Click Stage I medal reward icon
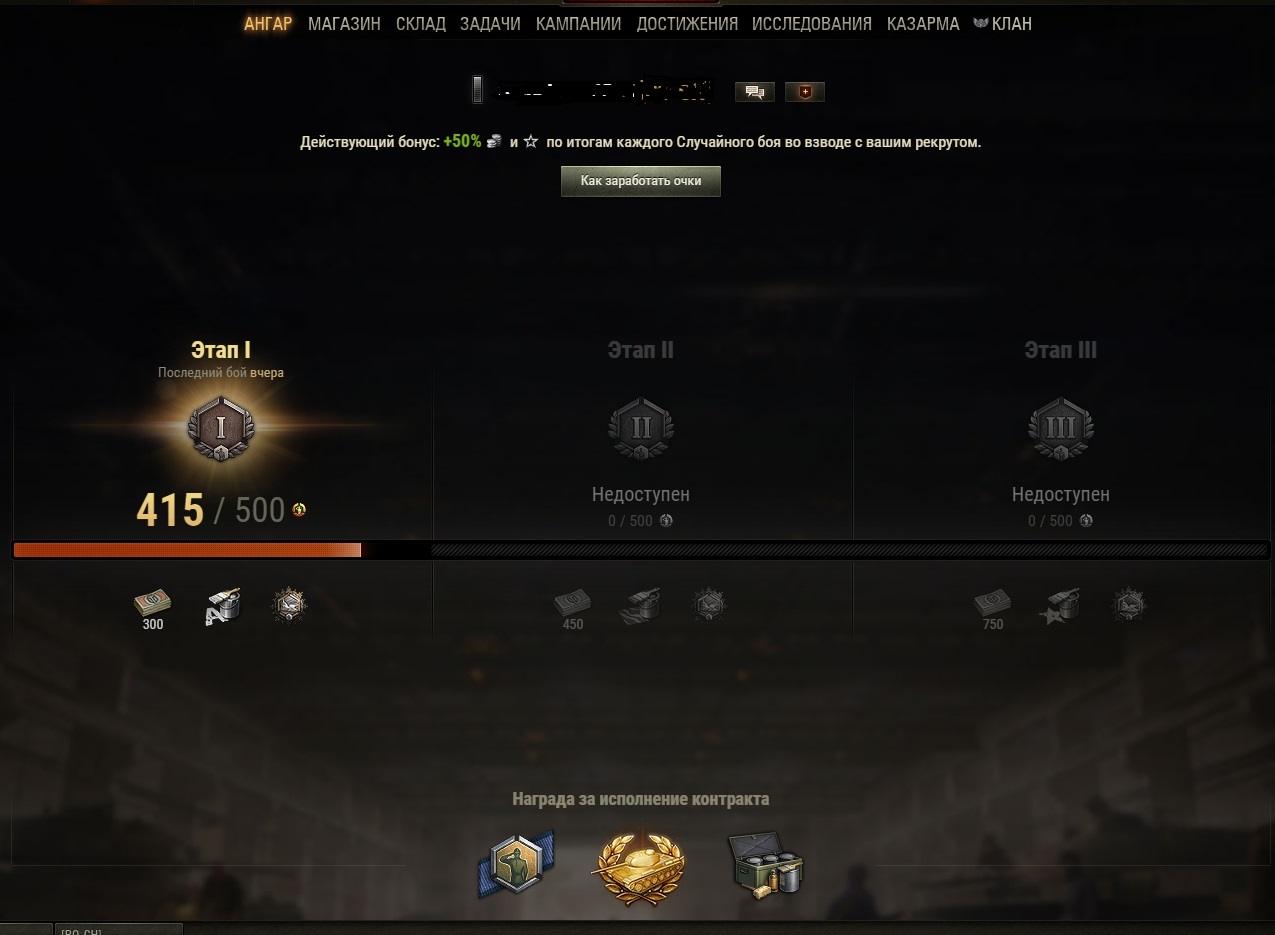The height and width of the screenshot is (935, 1275). click(290, 604)
